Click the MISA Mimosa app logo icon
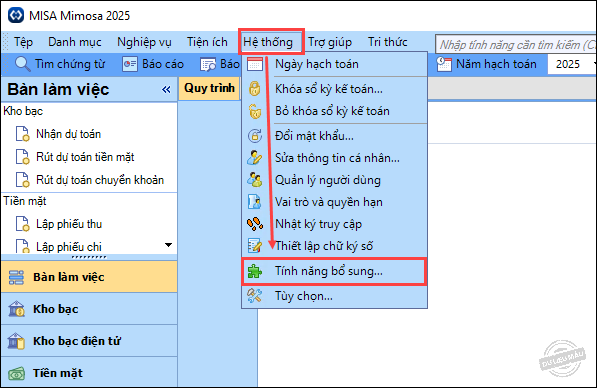Image resolution: width=597 pixels, height=388 pixels. (x=16, y=15)
